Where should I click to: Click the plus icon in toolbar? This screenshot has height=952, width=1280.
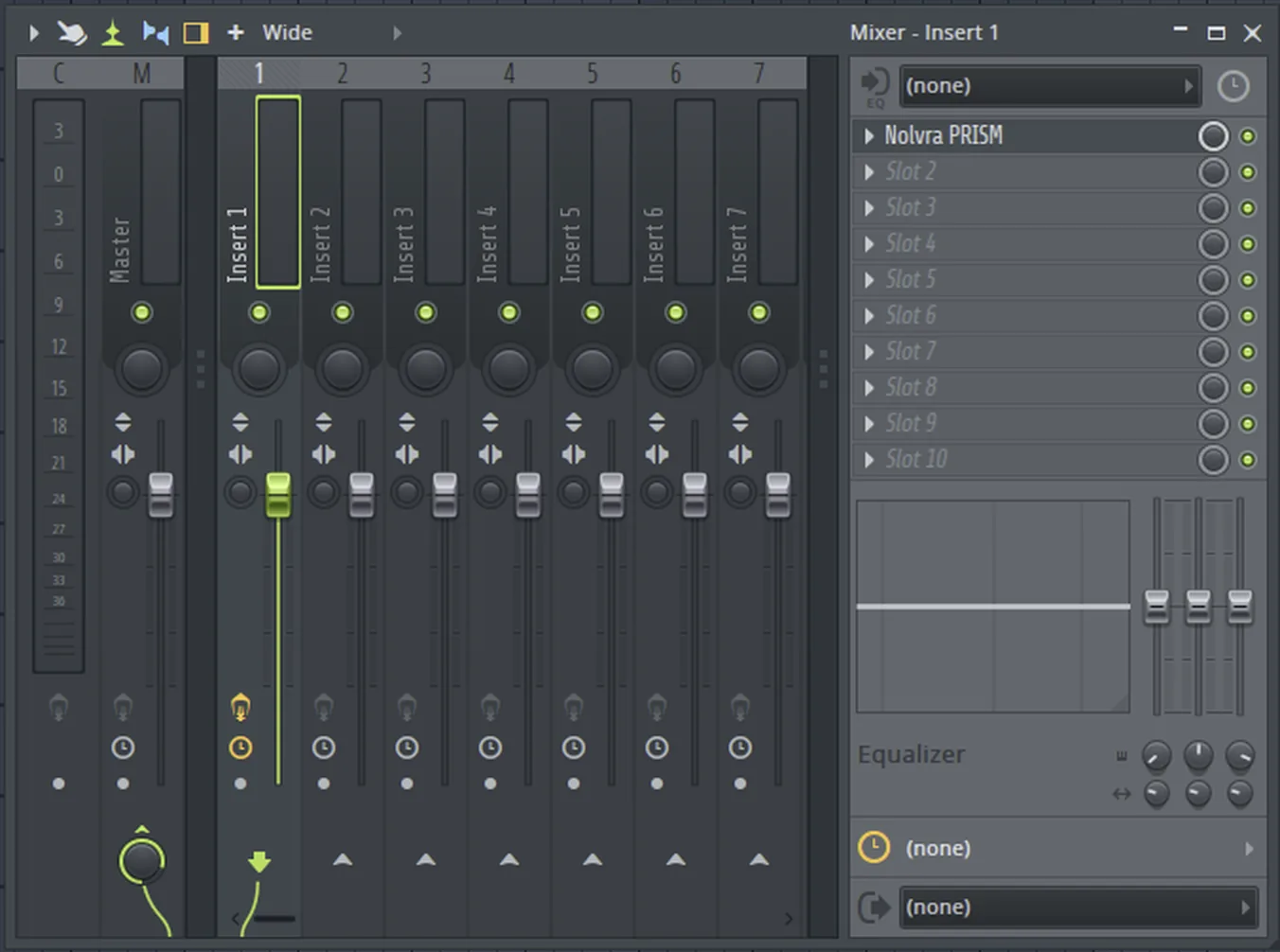(x=236, y=33)
